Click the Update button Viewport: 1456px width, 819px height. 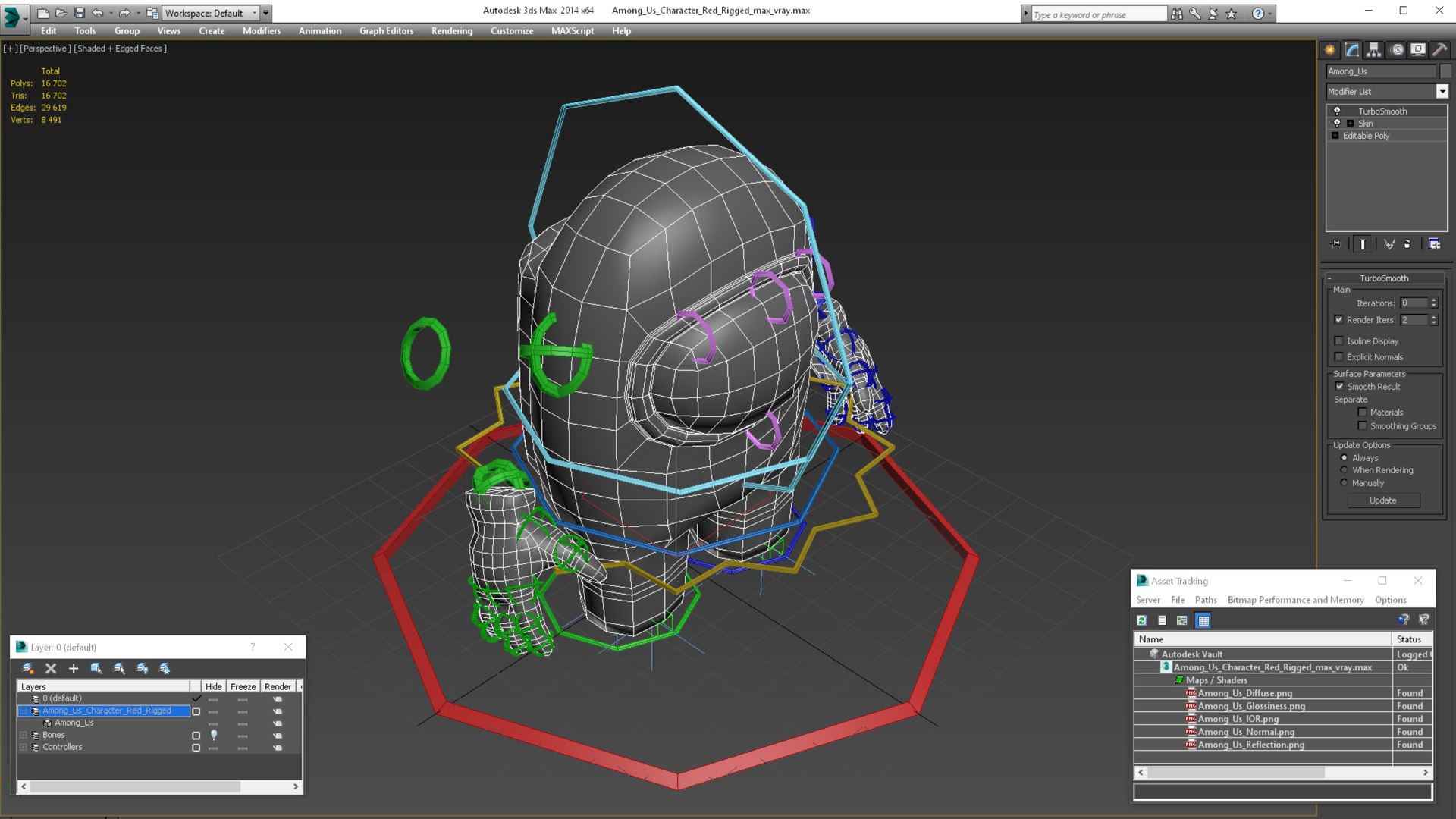click(x=1383, y=500)
